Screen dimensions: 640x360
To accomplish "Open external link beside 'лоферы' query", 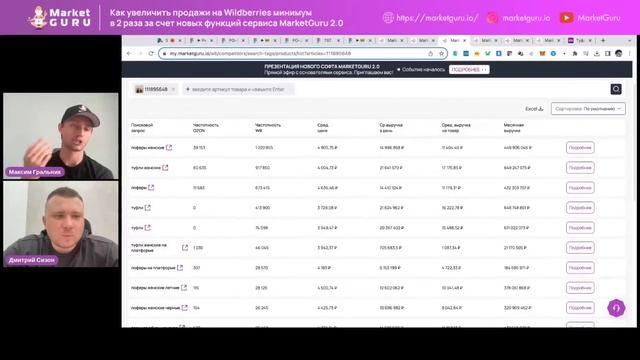I will point(151,187).
